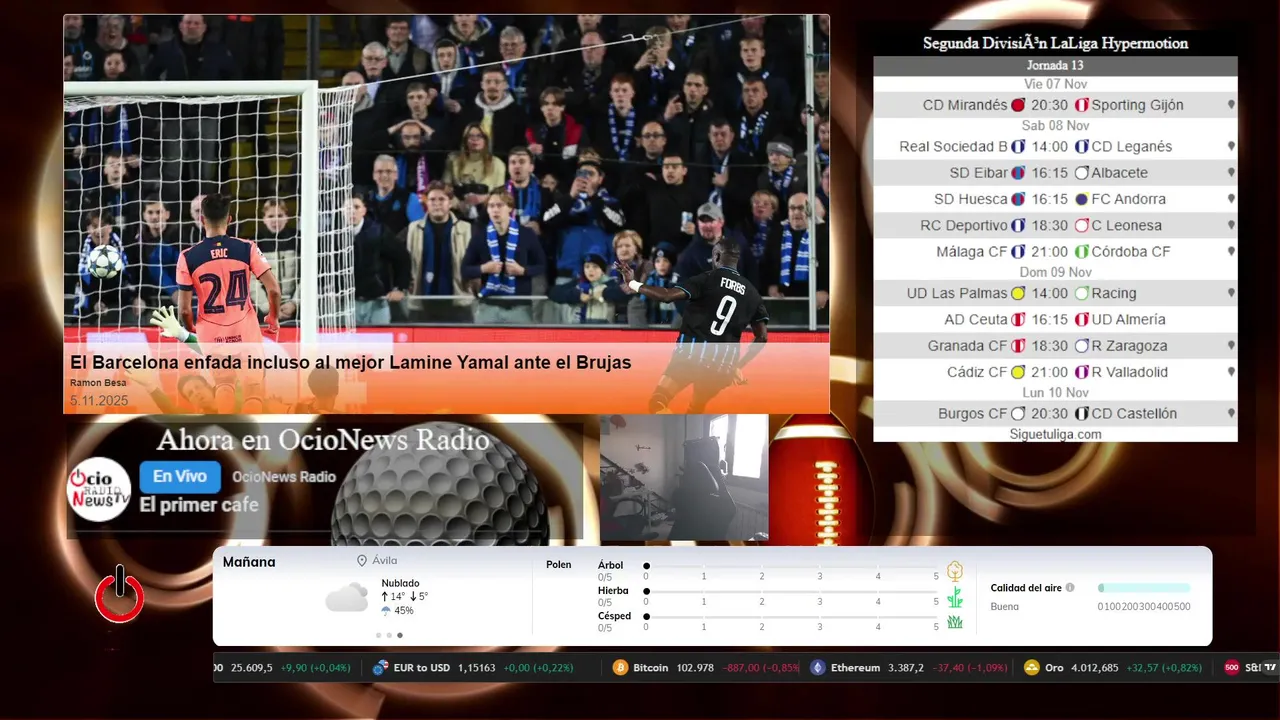Screen dimensions: 1280x720
Task: Click venue pin on Cádiz CF row
Action: [x=1231, y=372]
